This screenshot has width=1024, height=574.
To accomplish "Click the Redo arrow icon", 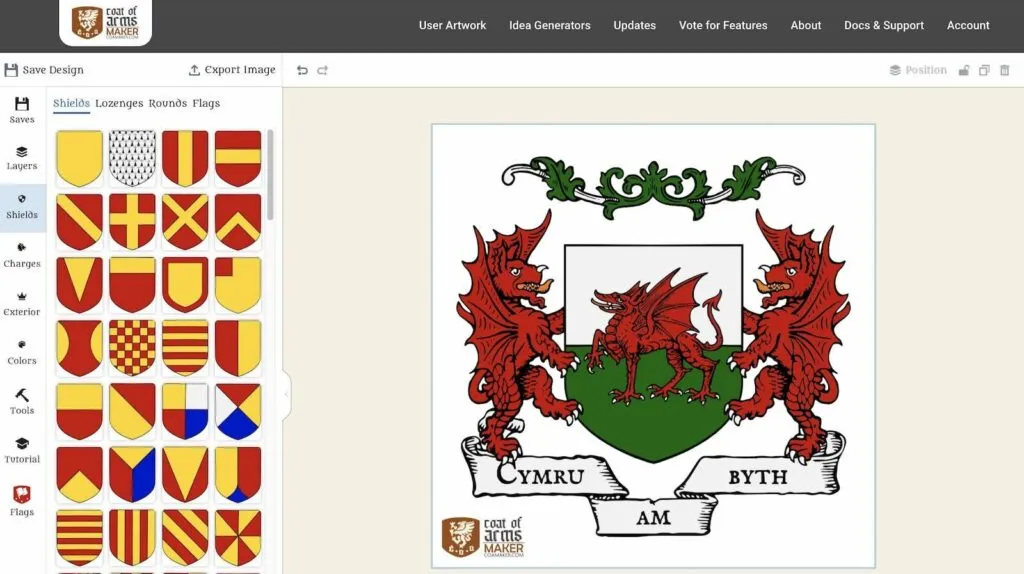I will pyautogui.click(x=323, y=70).
